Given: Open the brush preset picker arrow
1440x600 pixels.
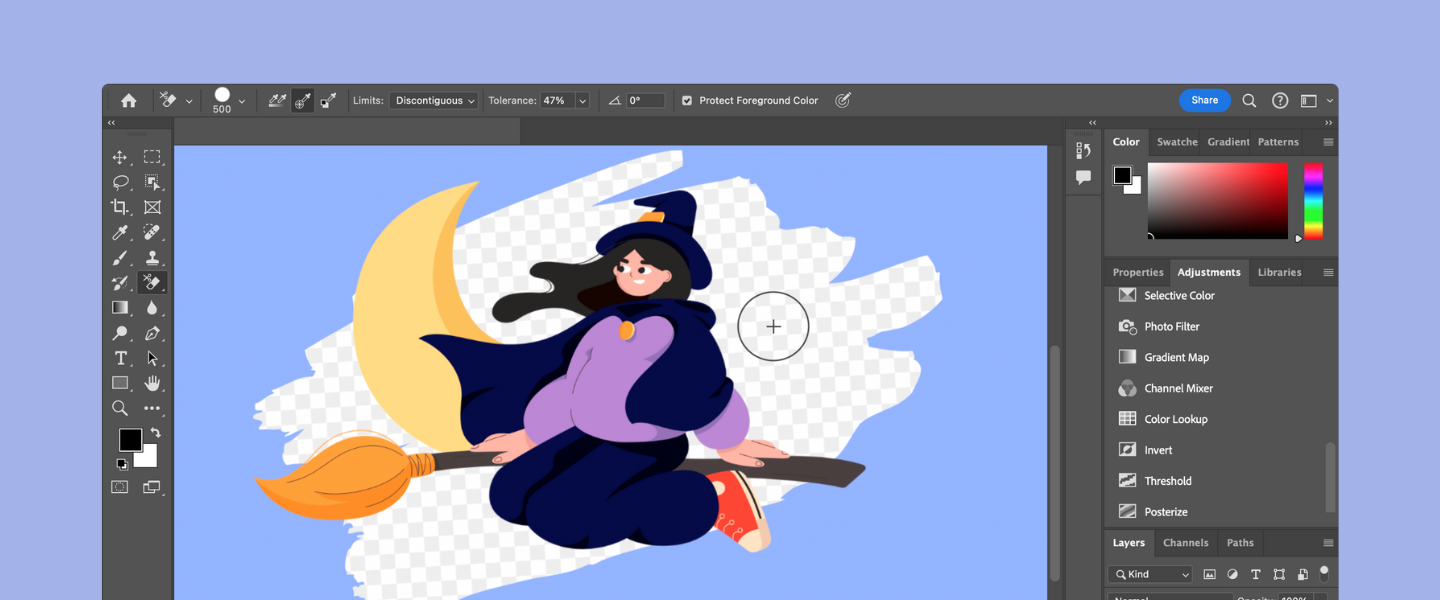Looking at the screenshot, I should pos(241,101).
